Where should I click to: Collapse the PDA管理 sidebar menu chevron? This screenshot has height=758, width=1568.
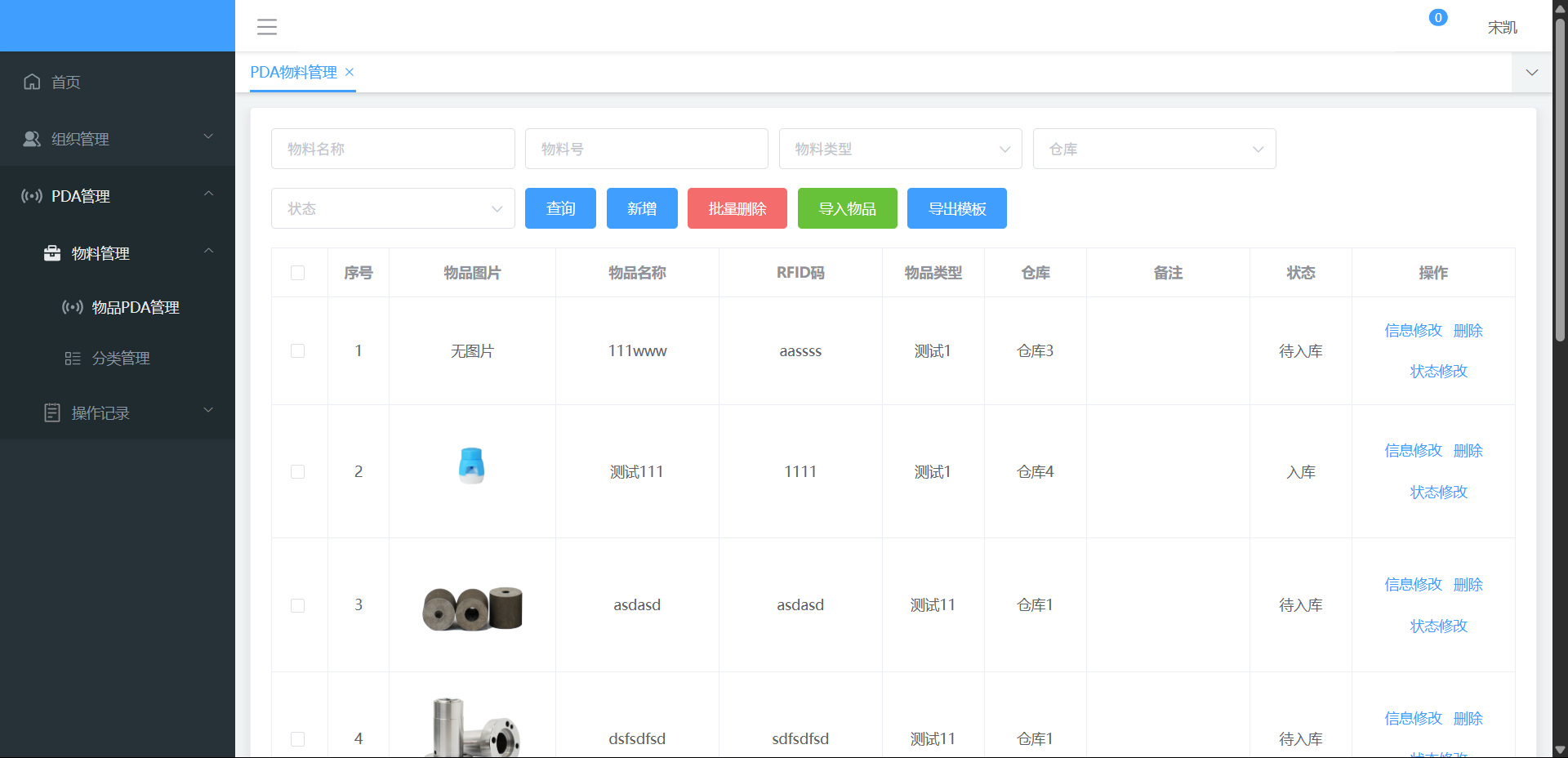pyautogui.click(x=208, y=194)
